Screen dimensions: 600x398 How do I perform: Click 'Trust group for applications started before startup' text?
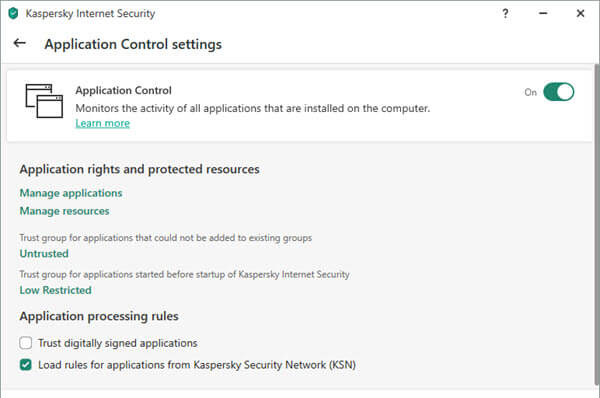point(184,274)
